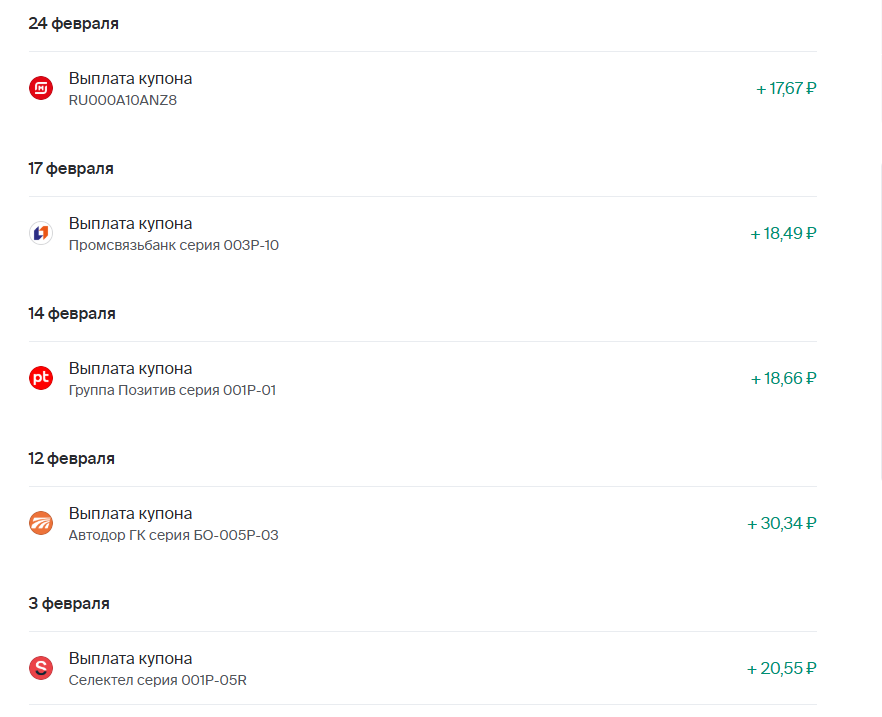Select the 24 февраля date header
Screen dimensions: 882x717
pyautogui.click(x=74, y=24)
